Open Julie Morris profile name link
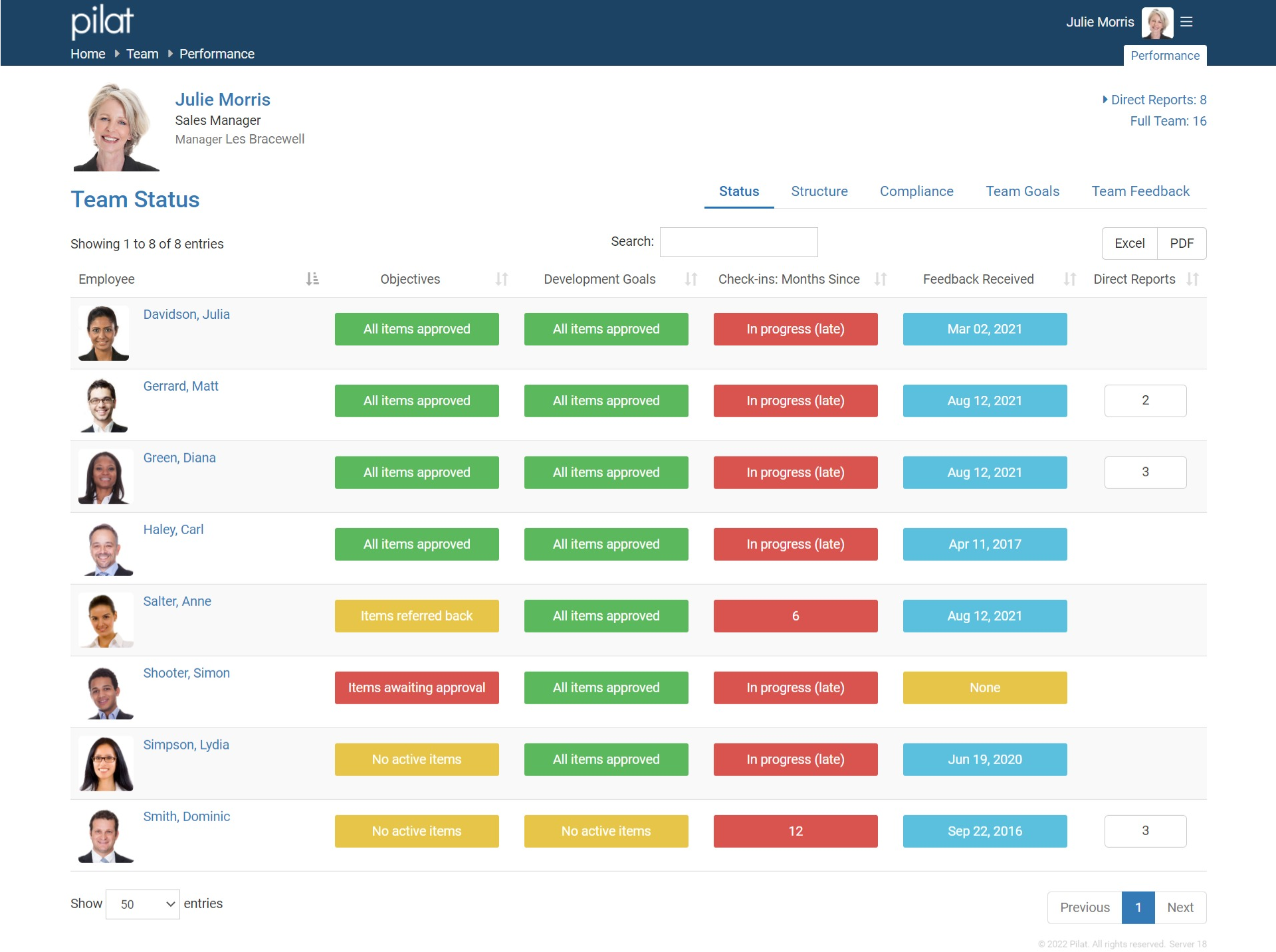 223,100
